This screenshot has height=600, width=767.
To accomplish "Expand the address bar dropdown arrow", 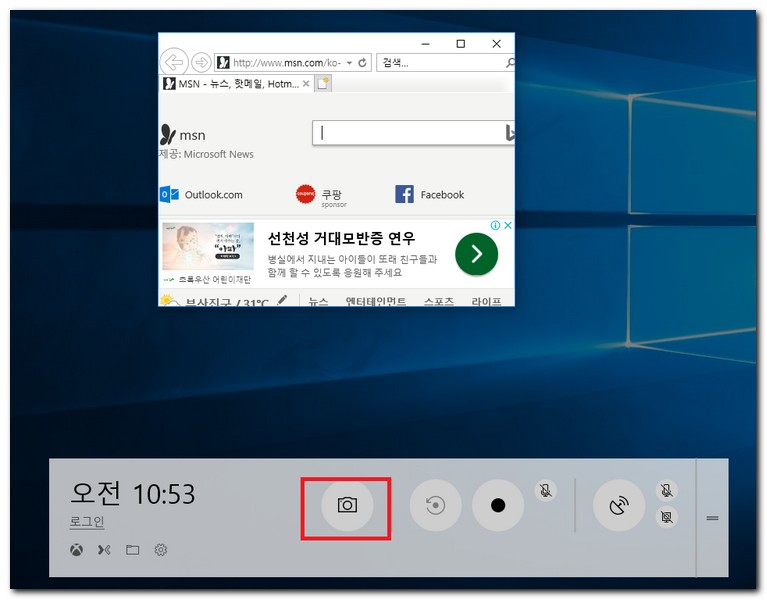I will 349,63.
